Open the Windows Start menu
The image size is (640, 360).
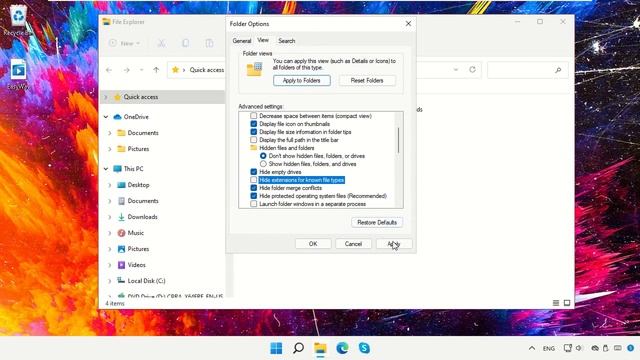point(276,348)
